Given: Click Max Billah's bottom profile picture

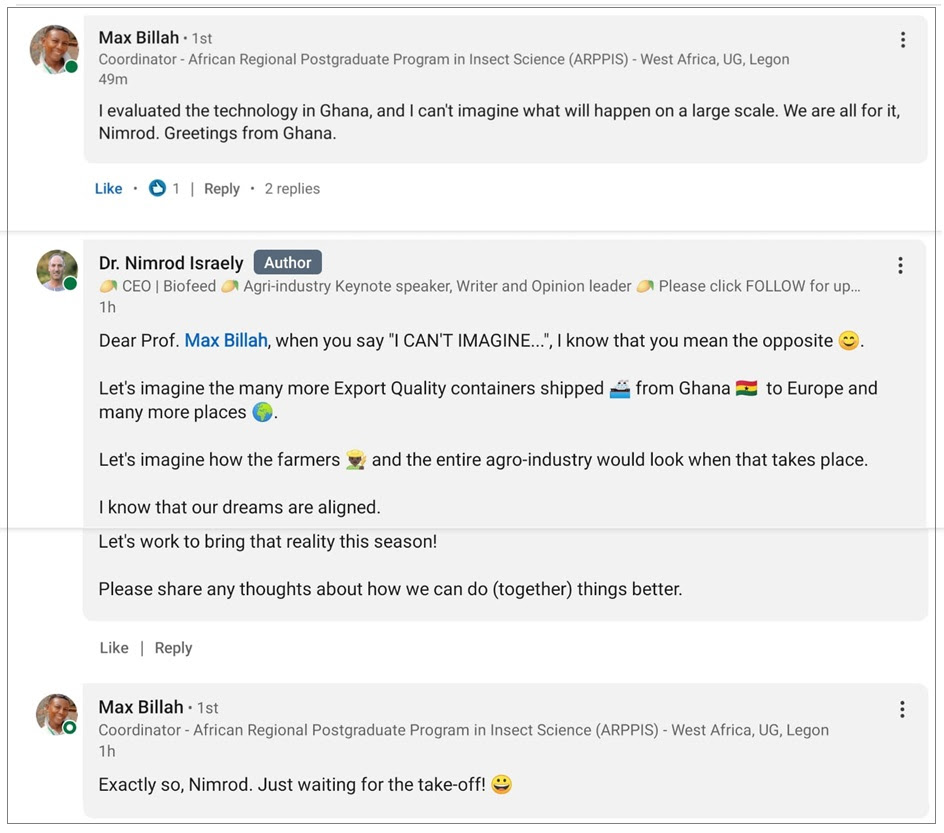Looking at the screenshot, I should (x=56, y=714).
